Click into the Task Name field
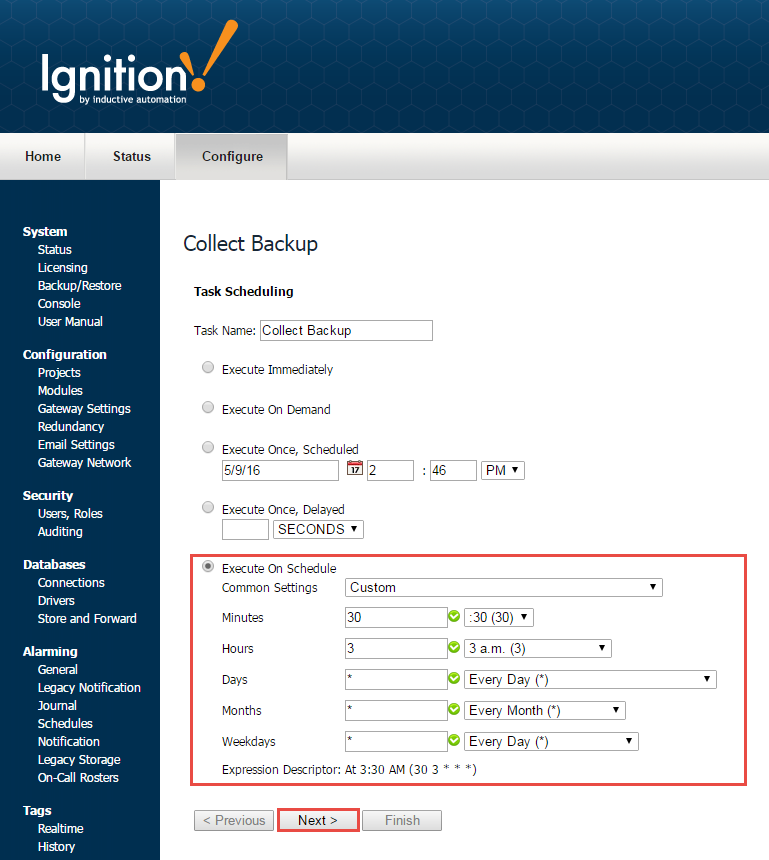 click(x=345, y=330)
